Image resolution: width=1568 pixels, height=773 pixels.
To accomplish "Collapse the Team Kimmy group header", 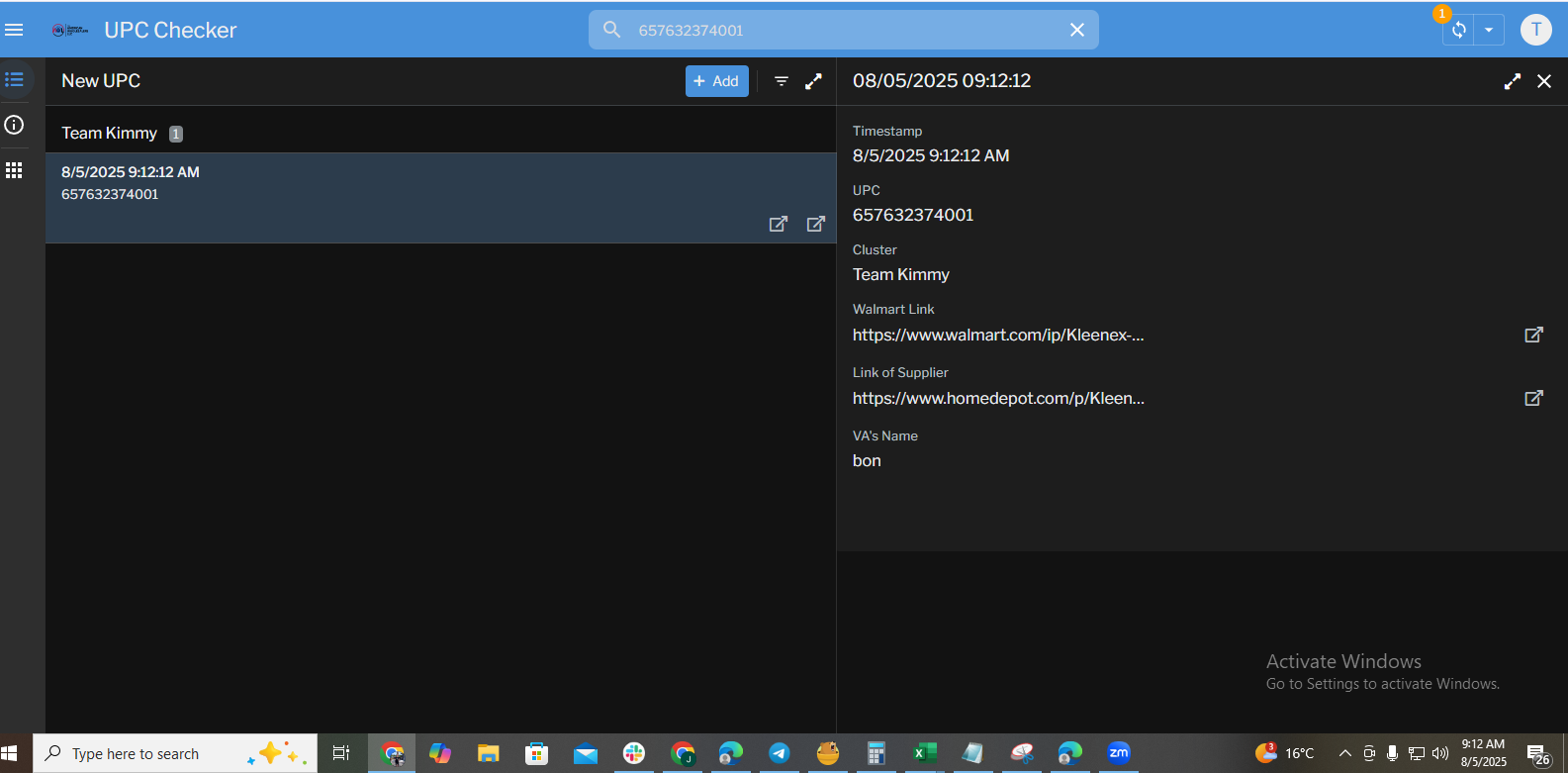I will (110, 133).
